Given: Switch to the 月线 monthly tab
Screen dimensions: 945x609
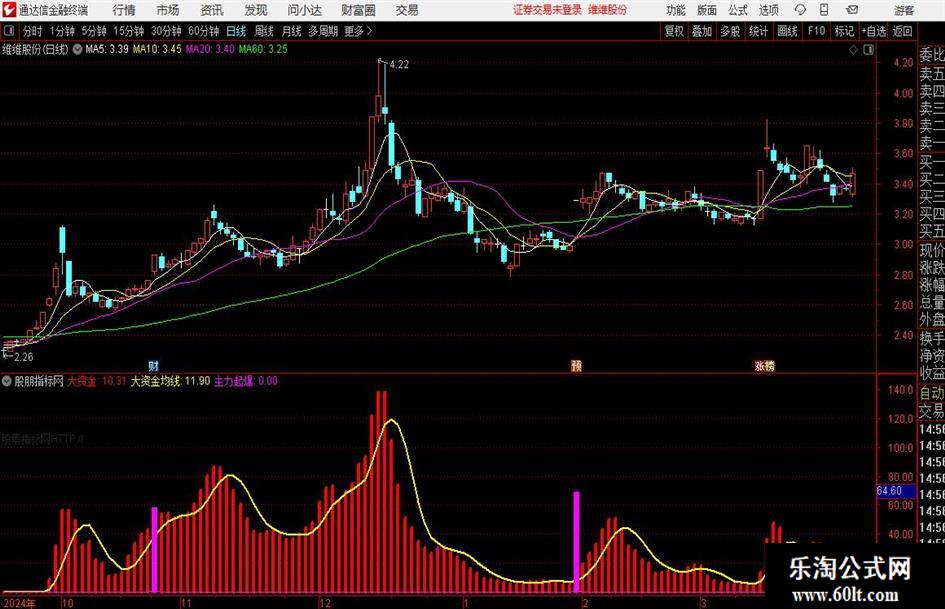Looking at the screenshot, I should tap(291, 31).
